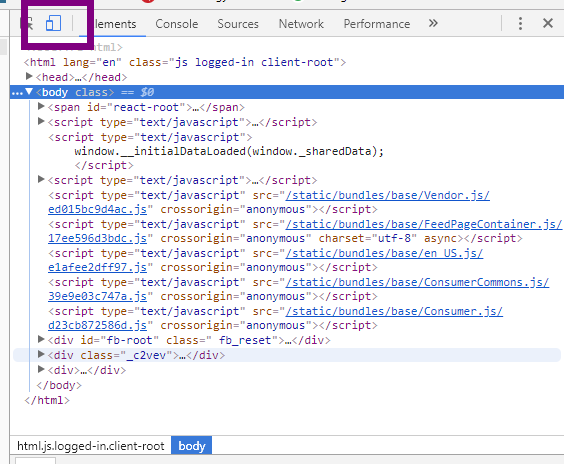Select the closing </html> tag line

tap(47, 400)
